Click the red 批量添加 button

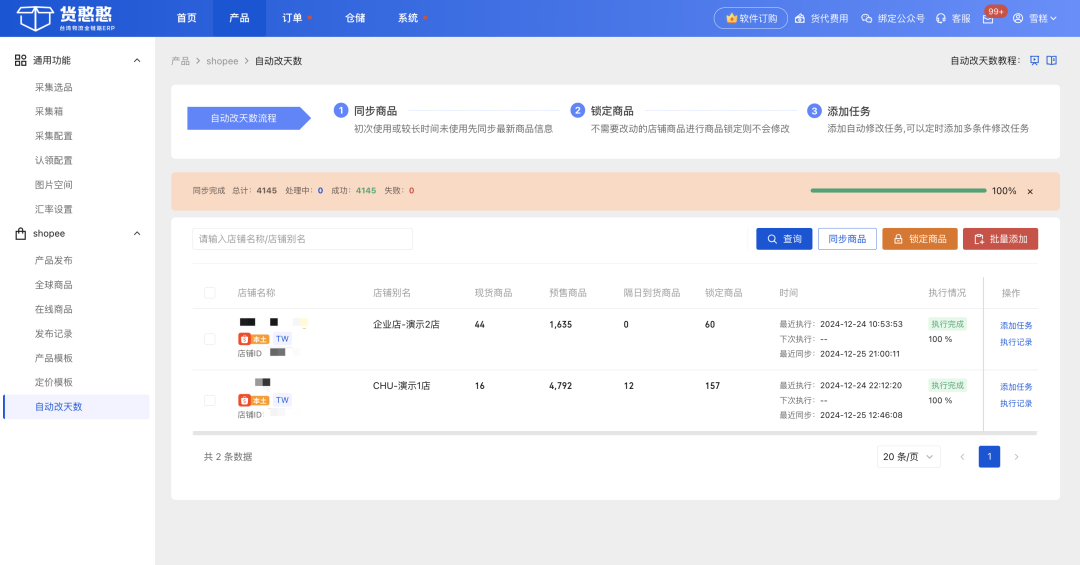[x=1000, y=239]
